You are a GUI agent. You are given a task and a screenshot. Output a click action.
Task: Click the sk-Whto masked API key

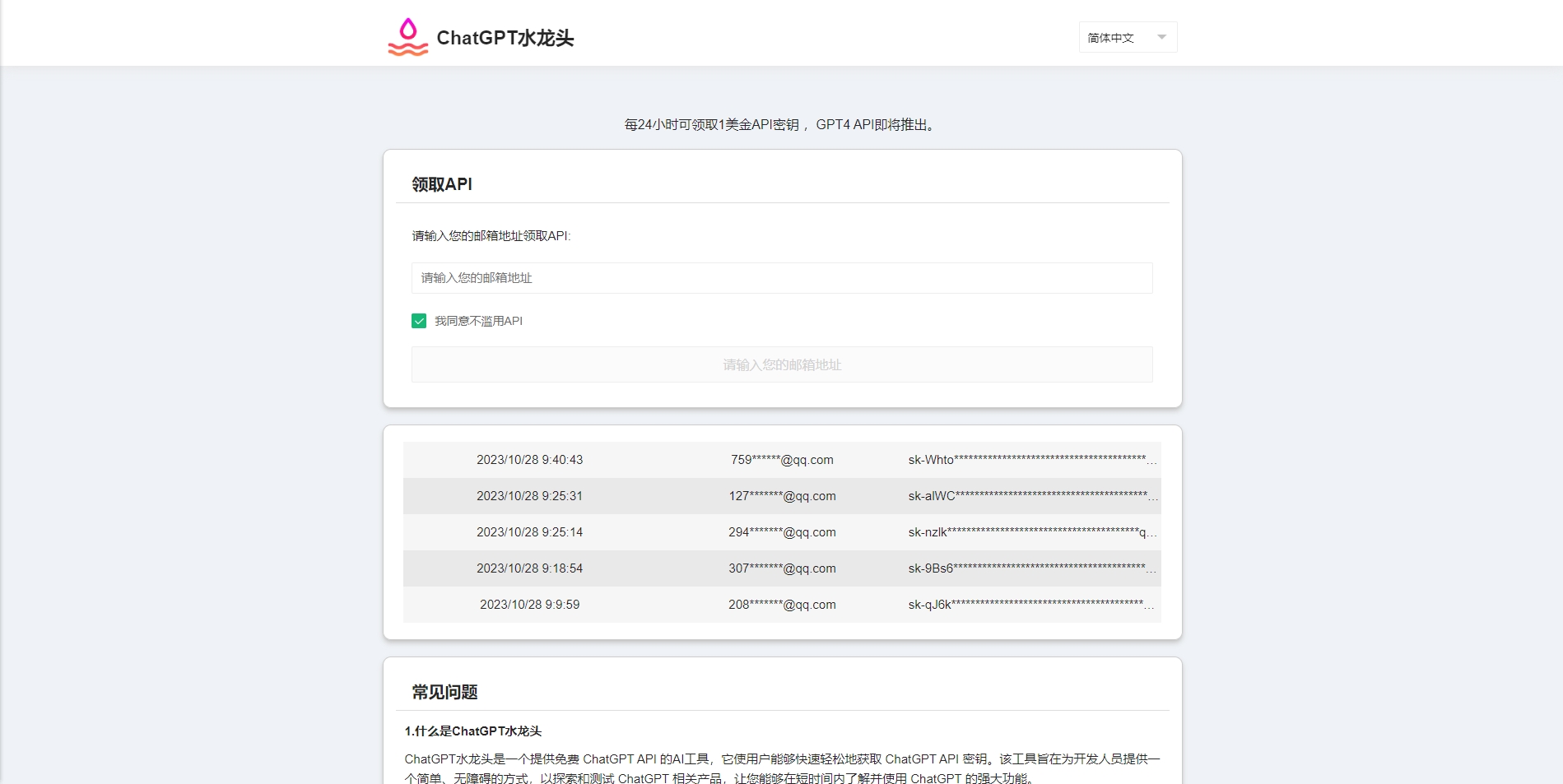tap(1032, 460)
